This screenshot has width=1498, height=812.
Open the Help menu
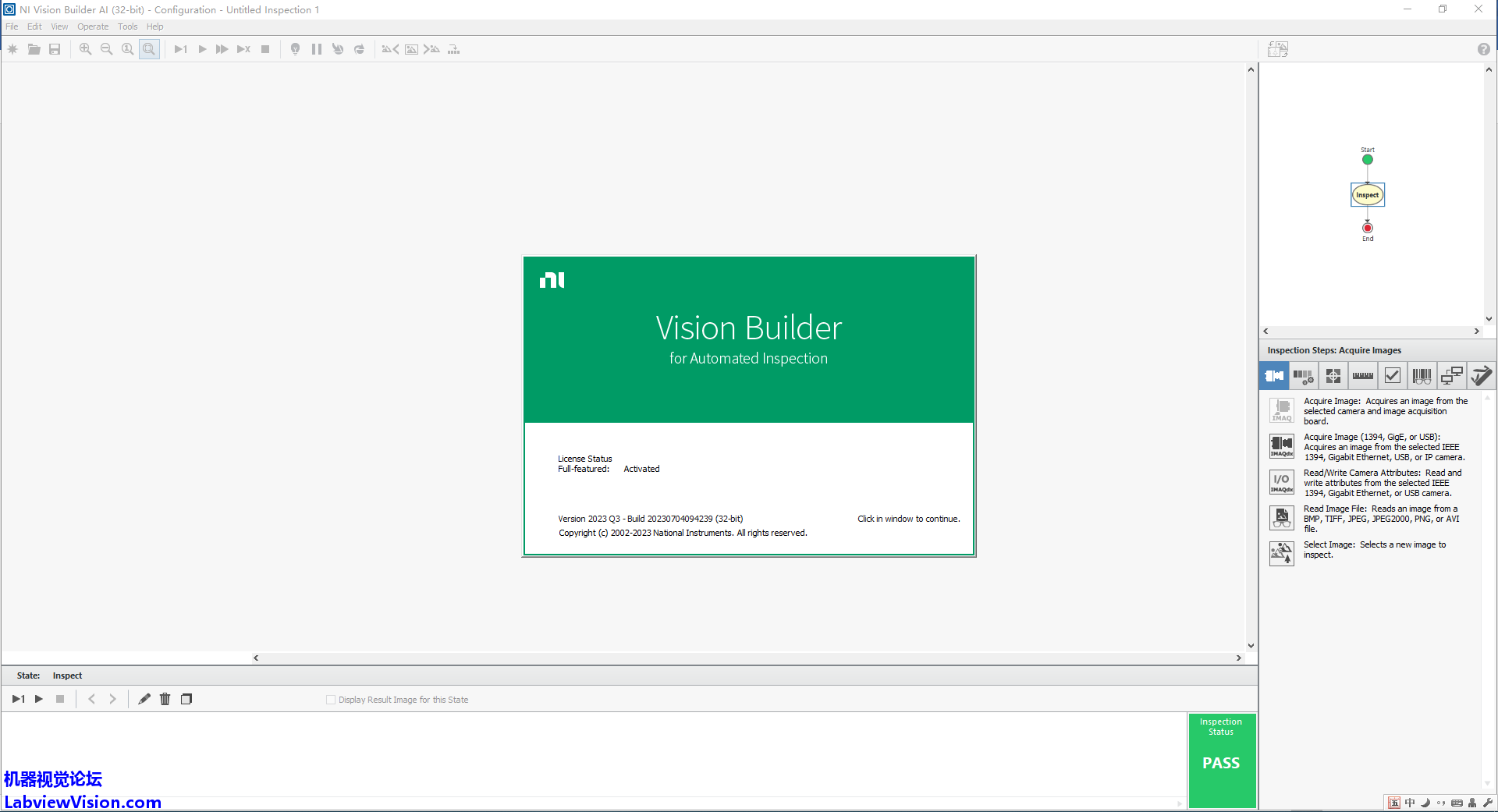pyautogui.click(x=155, y=27)
